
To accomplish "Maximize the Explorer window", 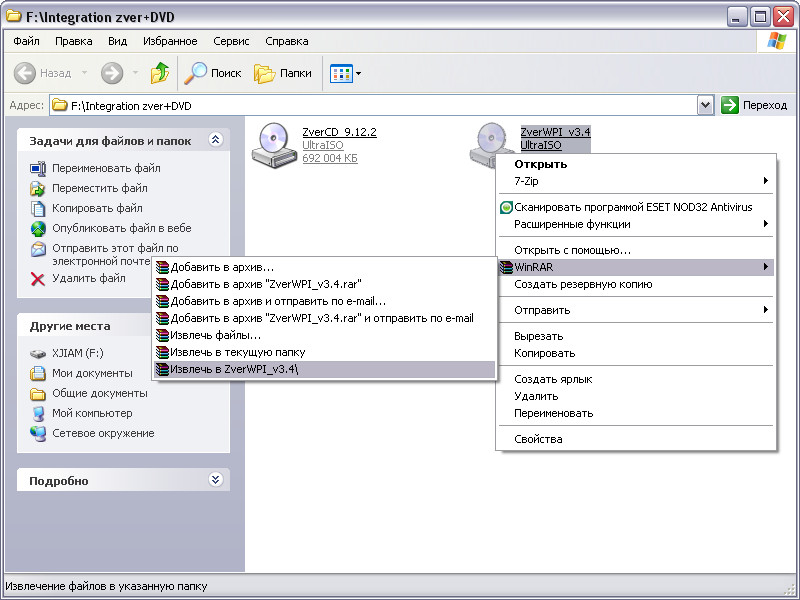I will click(760, 17).
